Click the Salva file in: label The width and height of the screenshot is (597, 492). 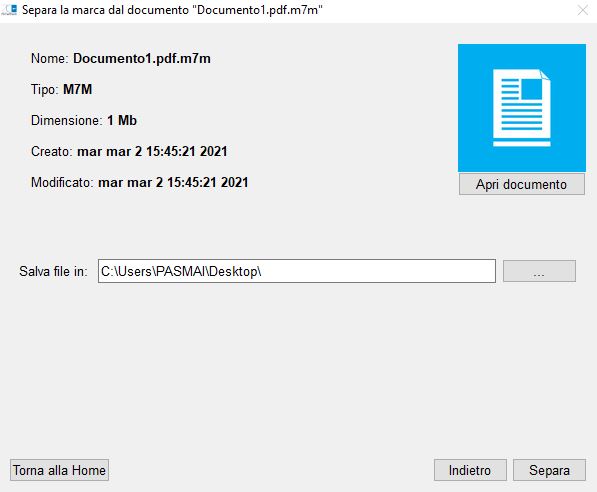53,272
